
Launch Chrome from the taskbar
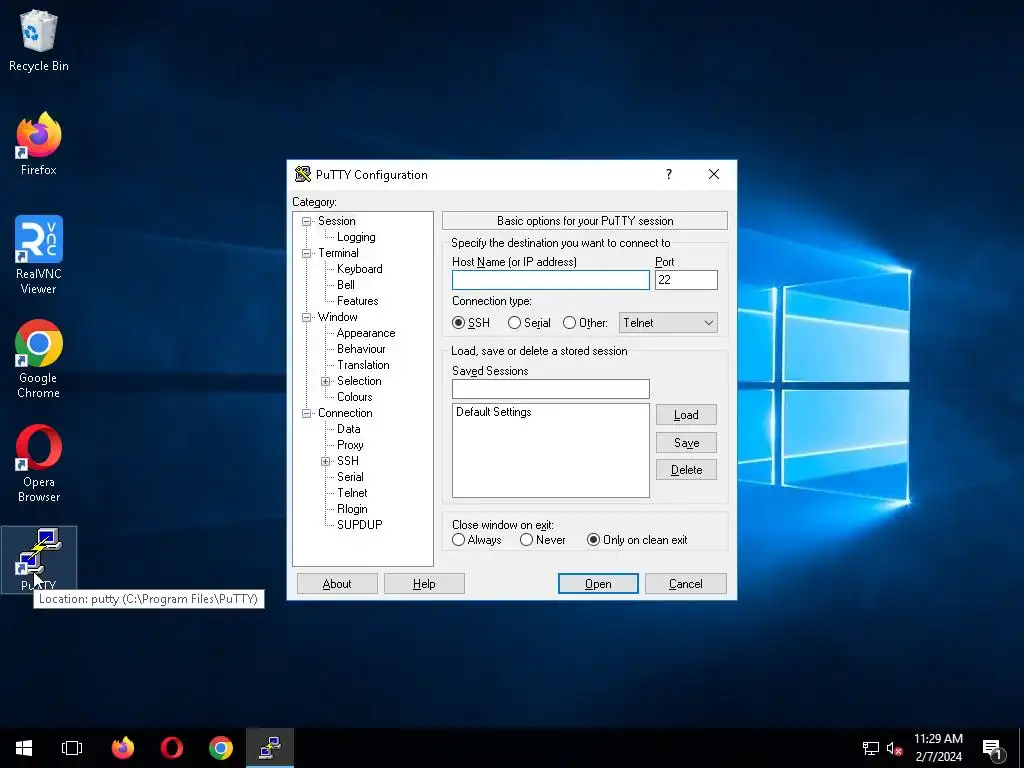click(x=221, y=748)
